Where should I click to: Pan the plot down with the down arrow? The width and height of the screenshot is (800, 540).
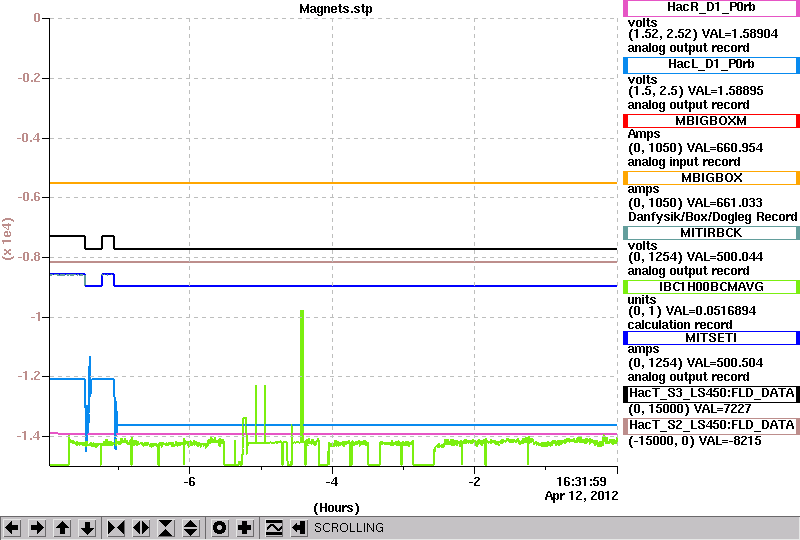tap(88, 528)
